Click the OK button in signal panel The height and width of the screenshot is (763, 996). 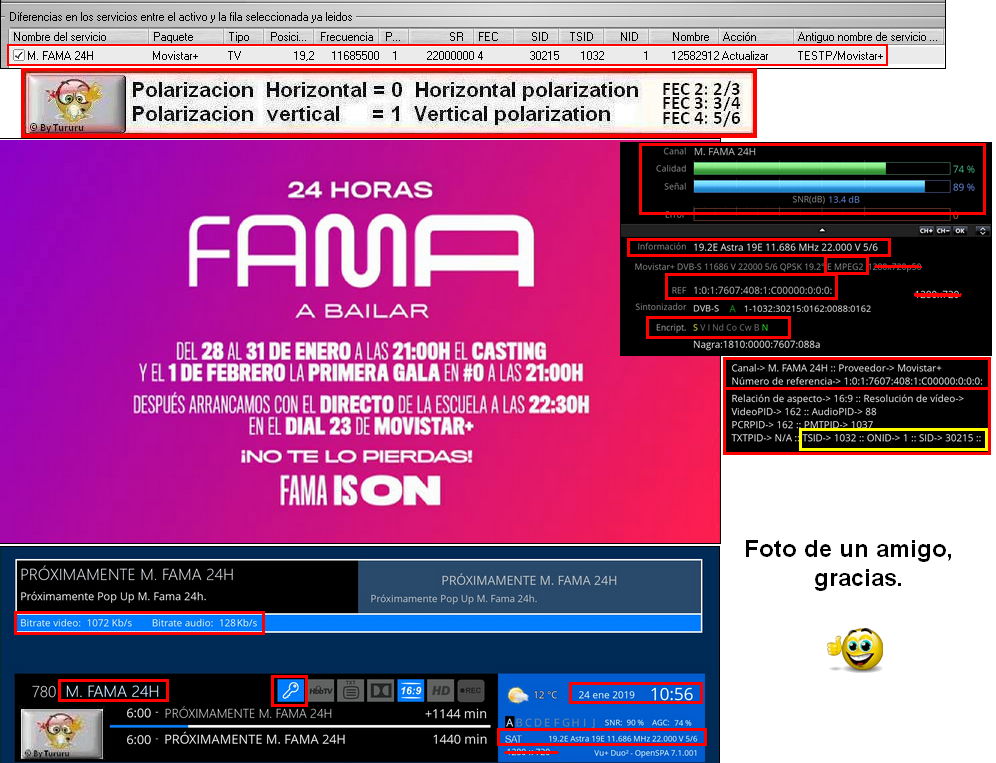960,231
